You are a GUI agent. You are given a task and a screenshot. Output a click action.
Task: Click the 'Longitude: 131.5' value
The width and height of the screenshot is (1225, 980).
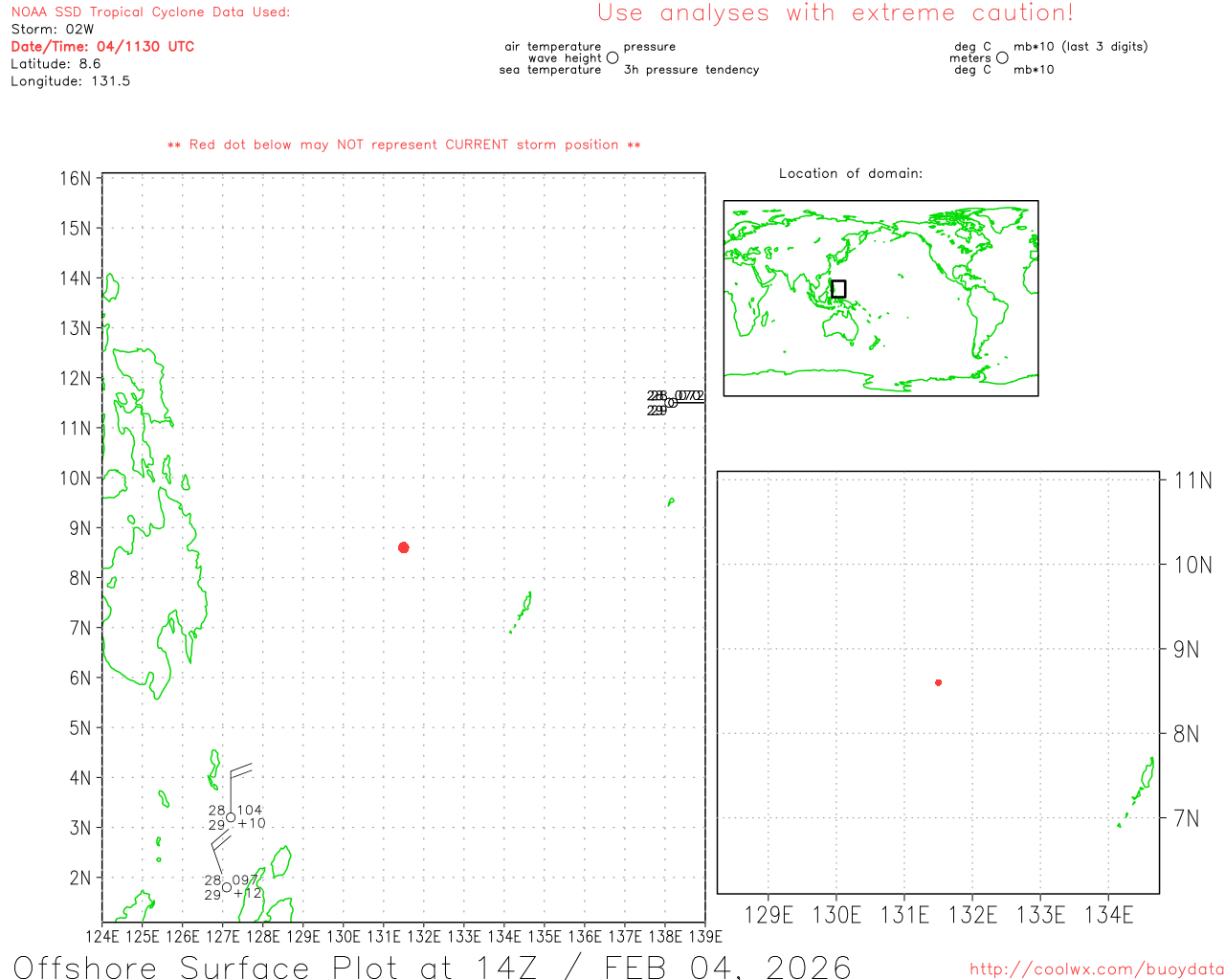pyautogui.click(x=70, y=81)
